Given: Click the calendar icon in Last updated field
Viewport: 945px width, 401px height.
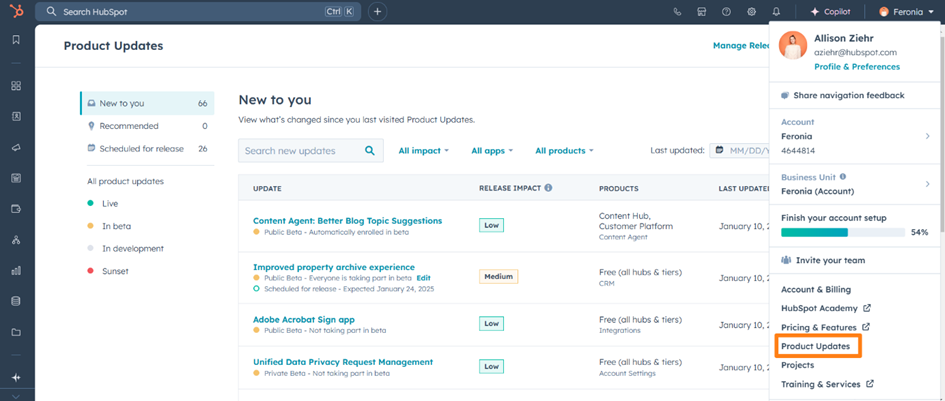Looking at the screenshot, I should 720,150.
